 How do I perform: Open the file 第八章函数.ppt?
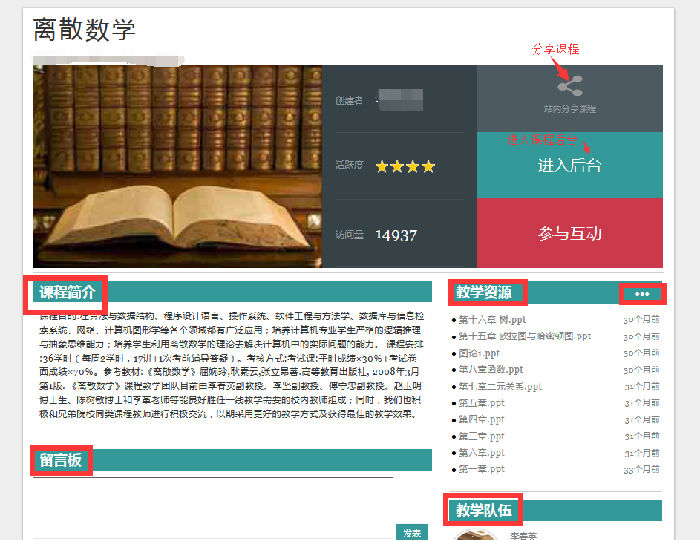click(x=490, y=369)
